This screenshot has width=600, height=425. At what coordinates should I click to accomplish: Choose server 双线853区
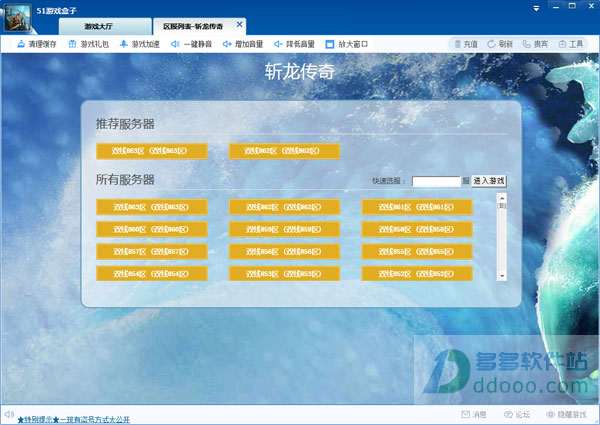coord(284,274)
